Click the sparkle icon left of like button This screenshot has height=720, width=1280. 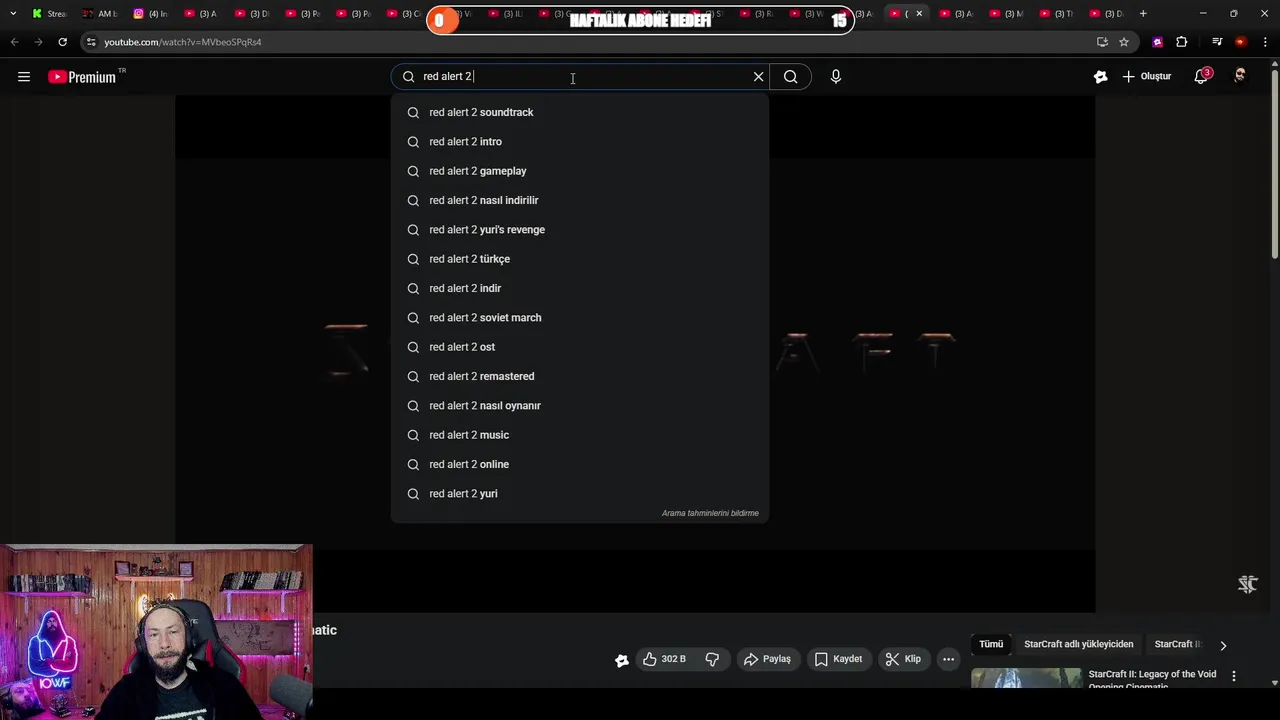click(622, 660)
